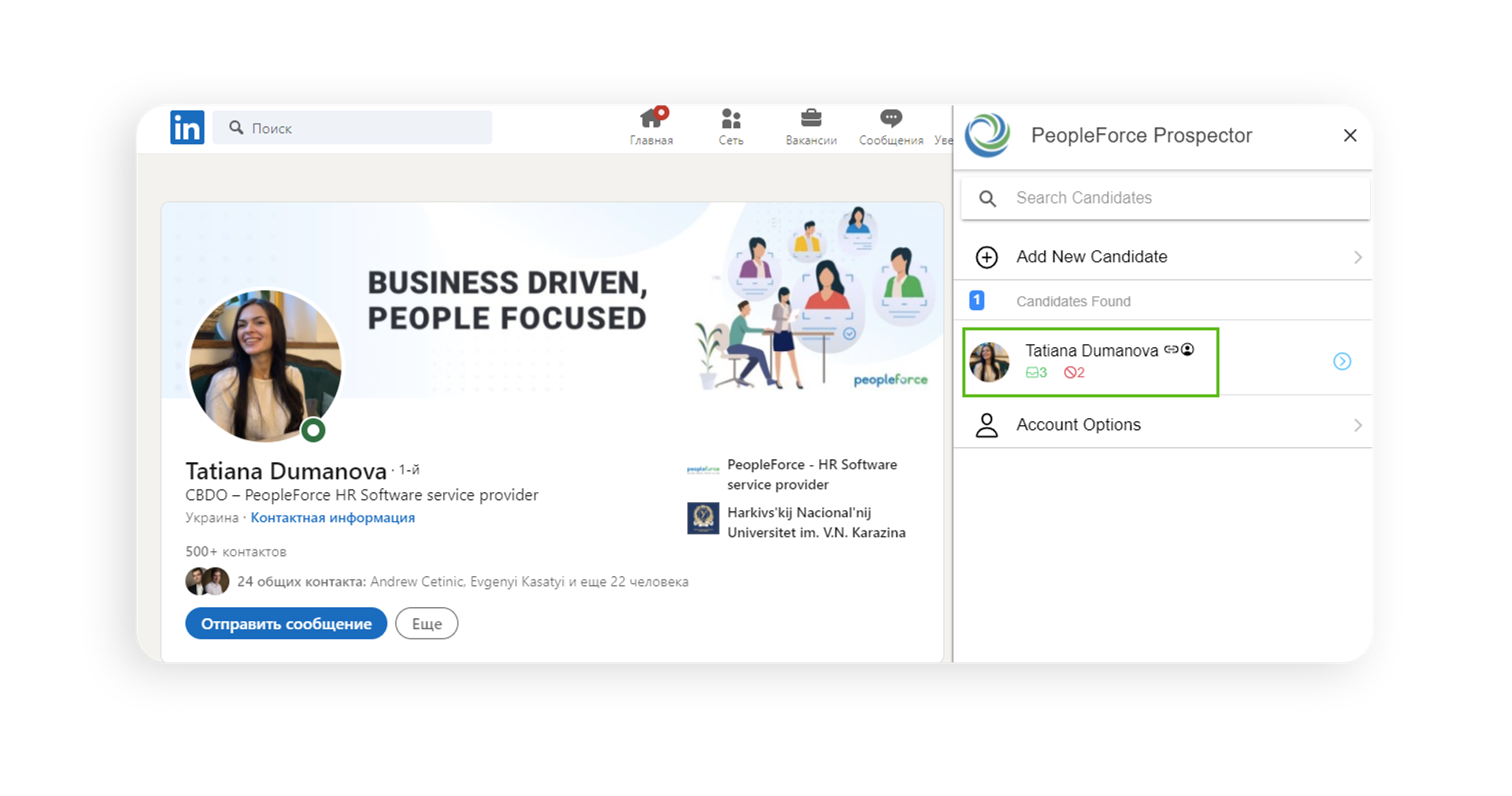Click Tatiana Dumanova name in Prospector

click(x=1091, y=351)
